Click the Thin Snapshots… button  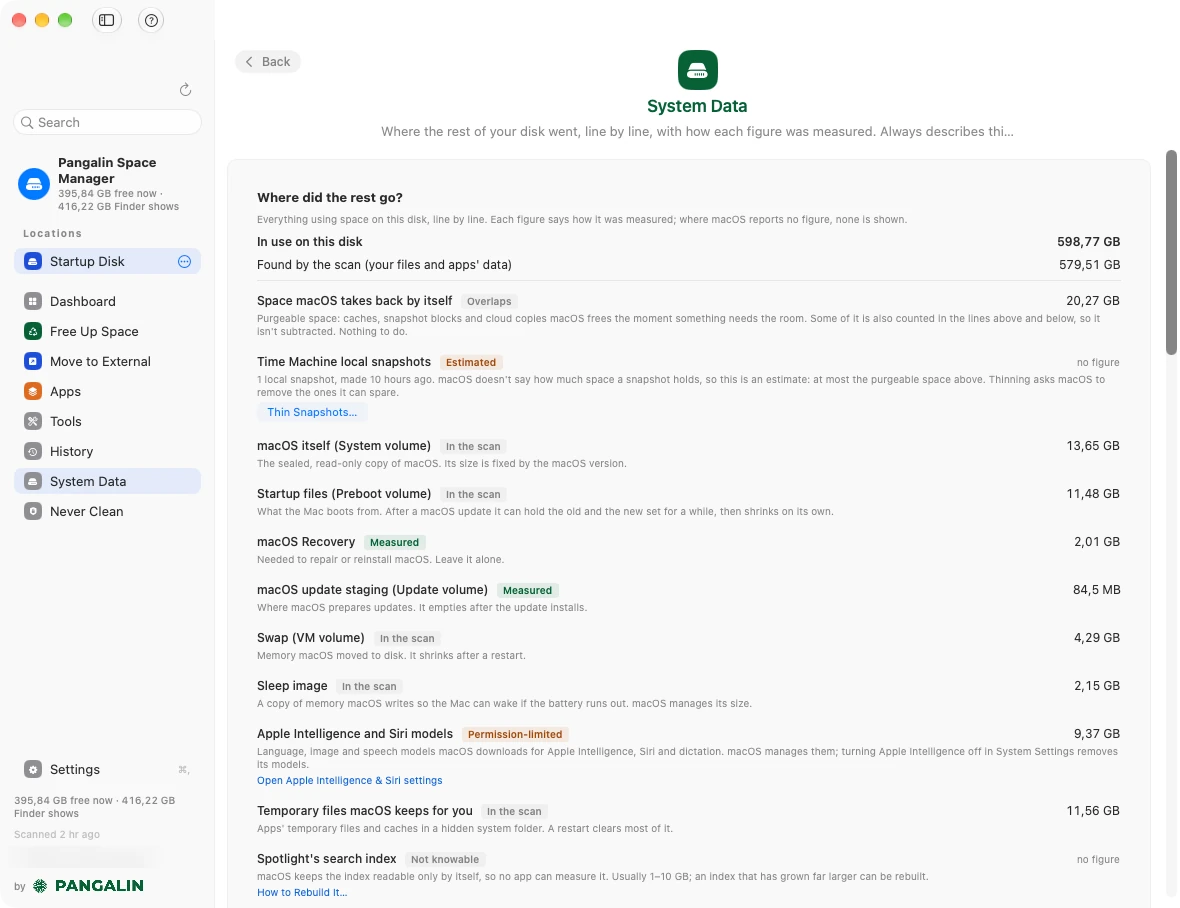pos(312,412)
